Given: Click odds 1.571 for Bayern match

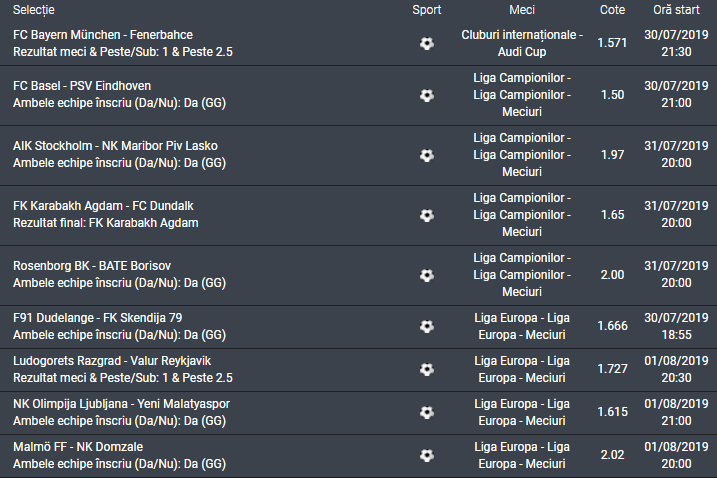Looking at the screenshot, I should [x=612, y=43].
